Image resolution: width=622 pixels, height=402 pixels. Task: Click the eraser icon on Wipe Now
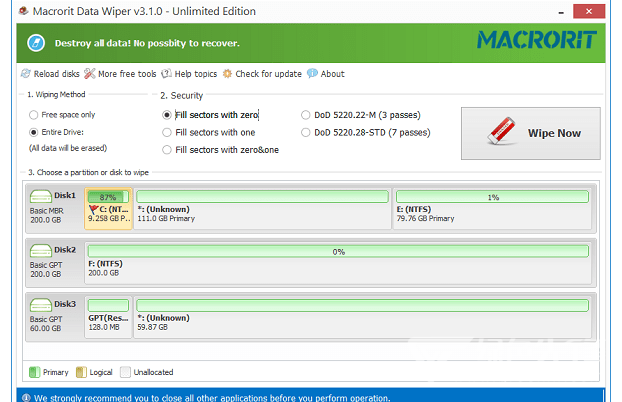(x=501, y=131)
